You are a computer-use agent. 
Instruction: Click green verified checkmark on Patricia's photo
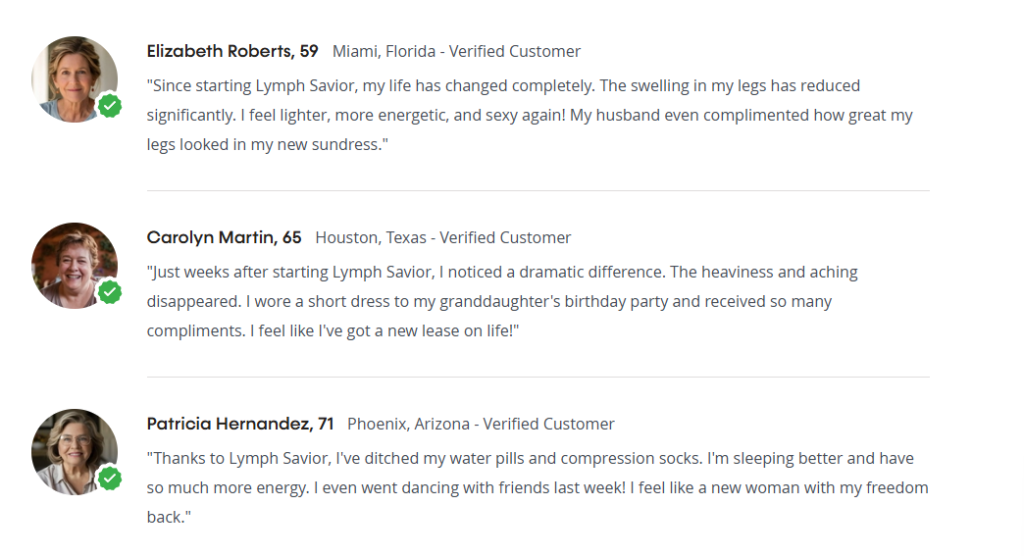click(x=110, y=478)
